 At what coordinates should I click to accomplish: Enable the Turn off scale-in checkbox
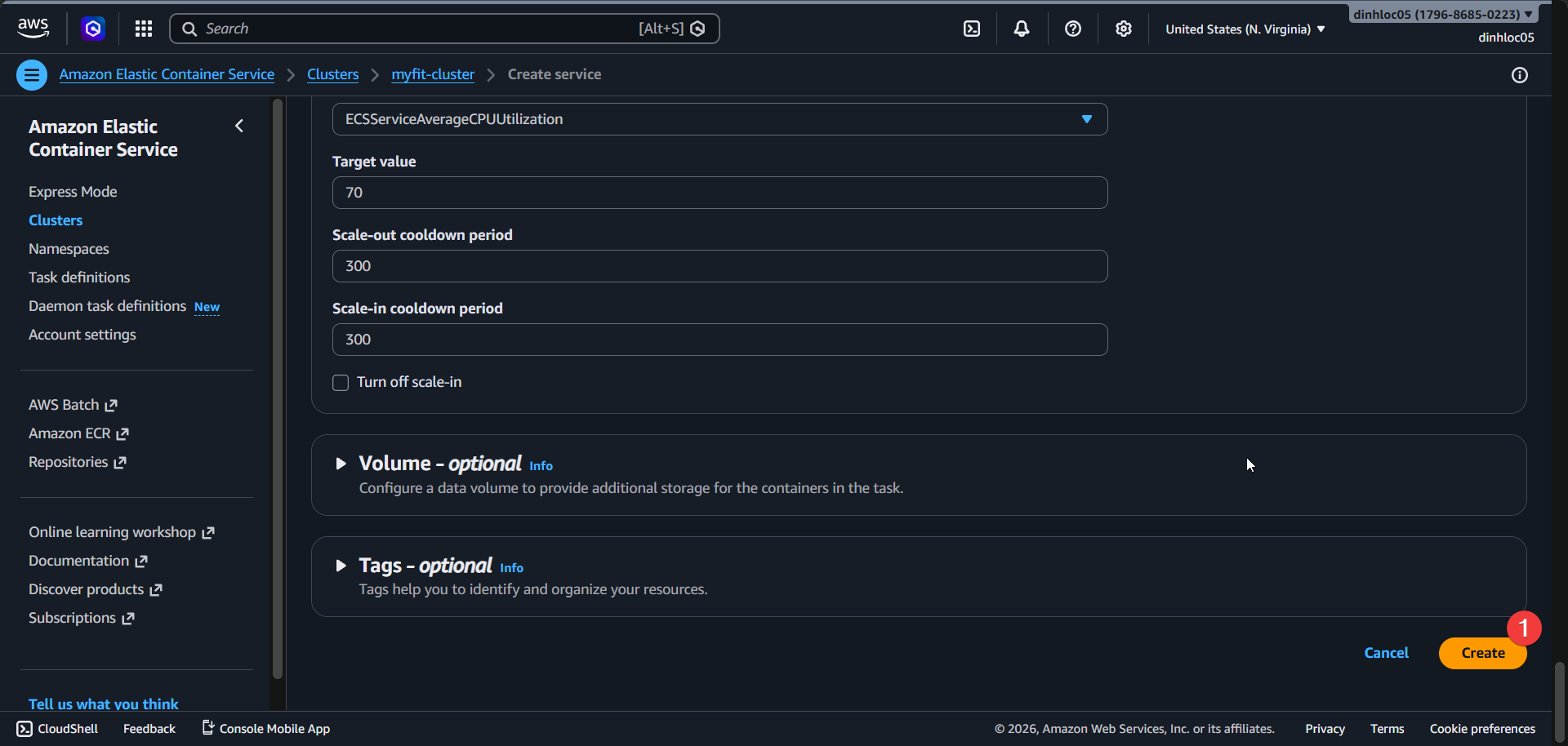[x=341, y=382]
